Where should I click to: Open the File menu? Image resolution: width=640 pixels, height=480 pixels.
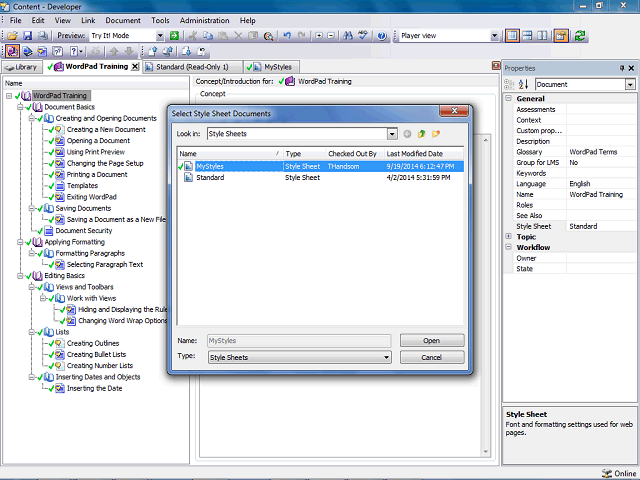16,20
